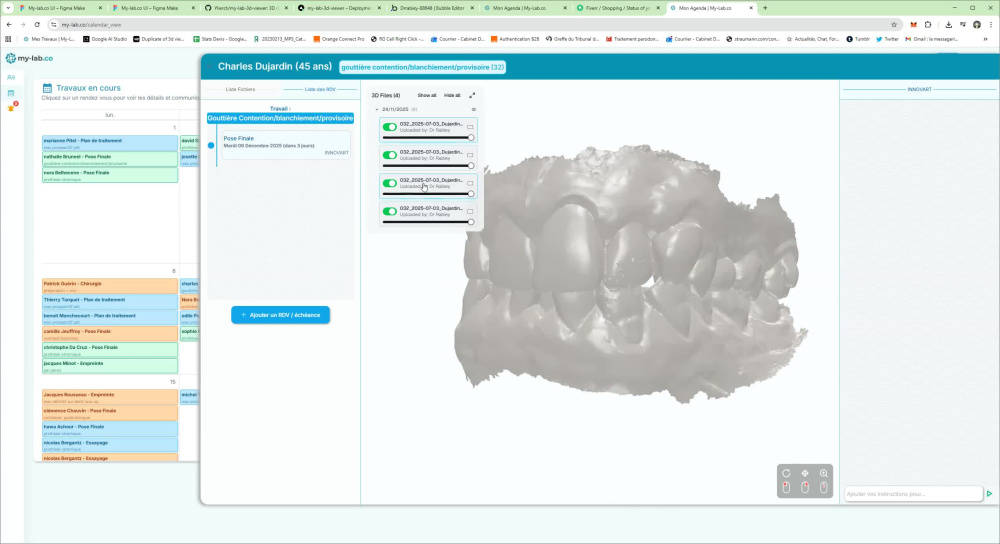Click the rectangle icon on the first 3D file

470,127
